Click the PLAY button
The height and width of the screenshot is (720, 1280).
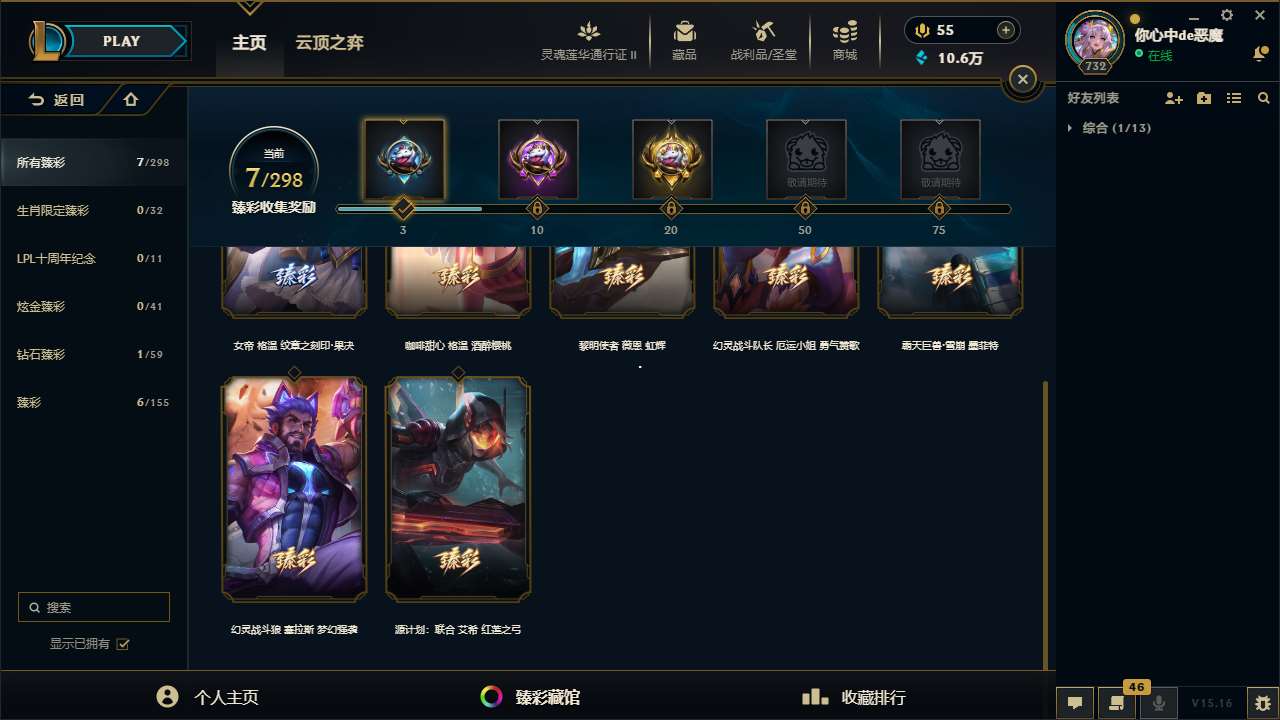tap(122, 41)
